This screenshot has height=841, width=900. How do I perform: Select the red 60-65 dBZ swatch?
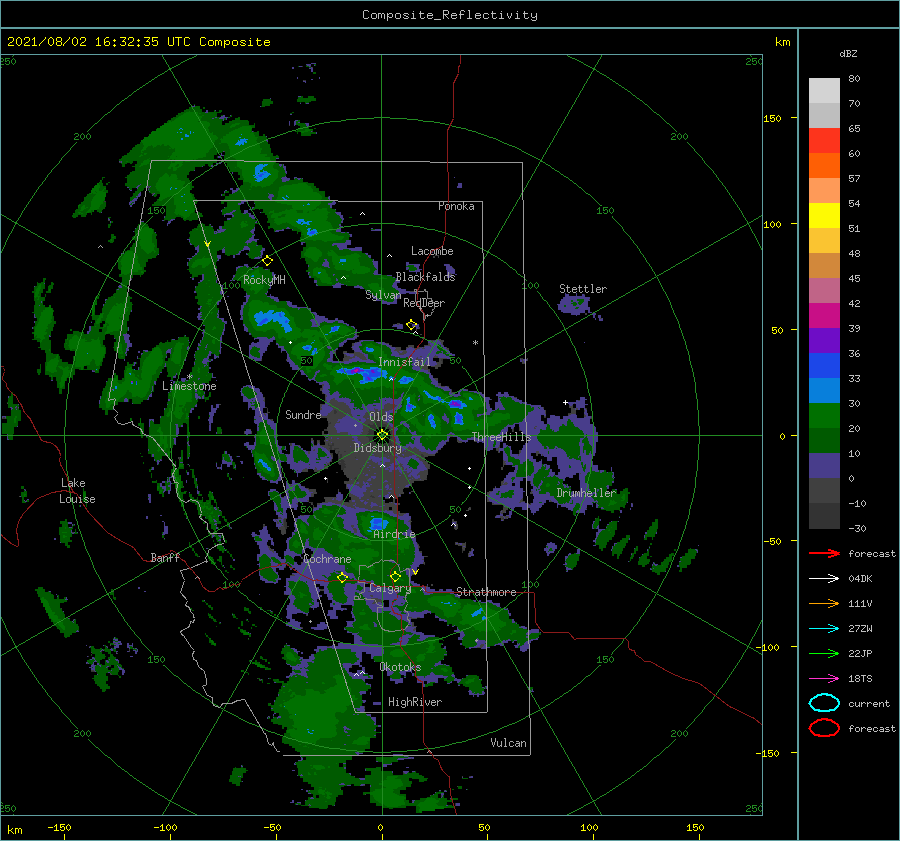coord(824,141)
